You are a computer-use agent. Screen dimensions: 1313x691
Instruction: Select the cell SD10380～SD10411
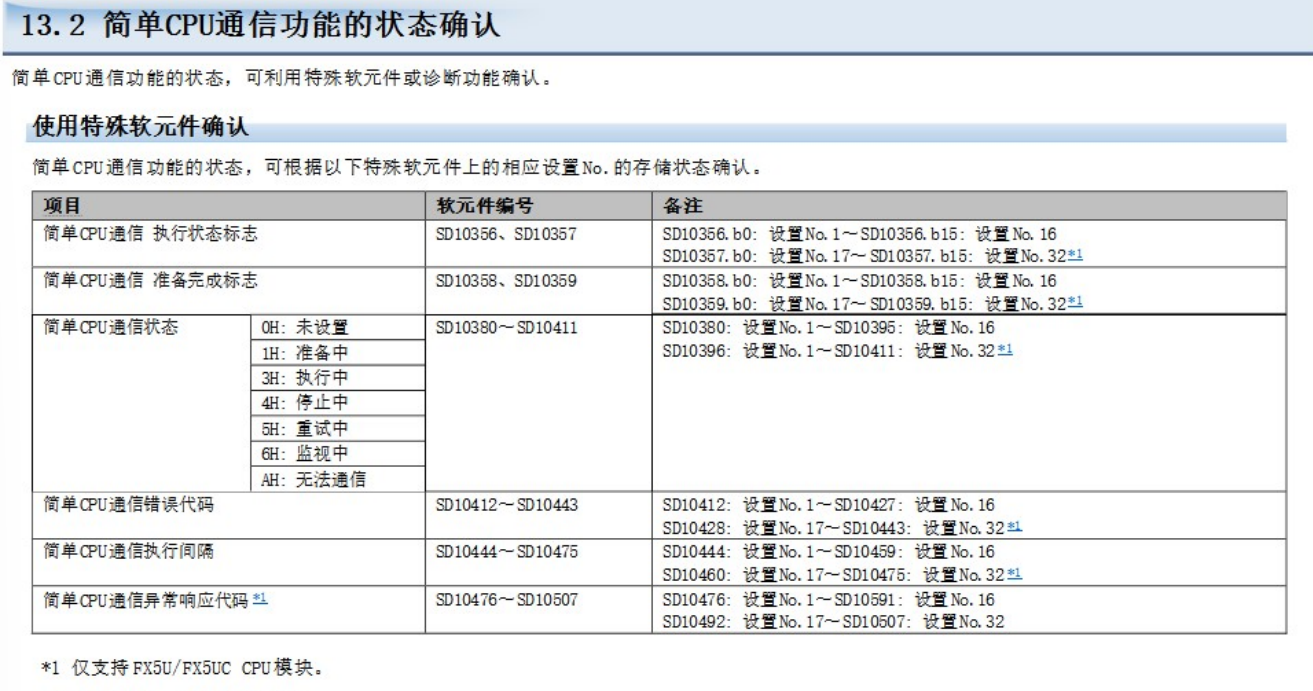pos(508,328)
